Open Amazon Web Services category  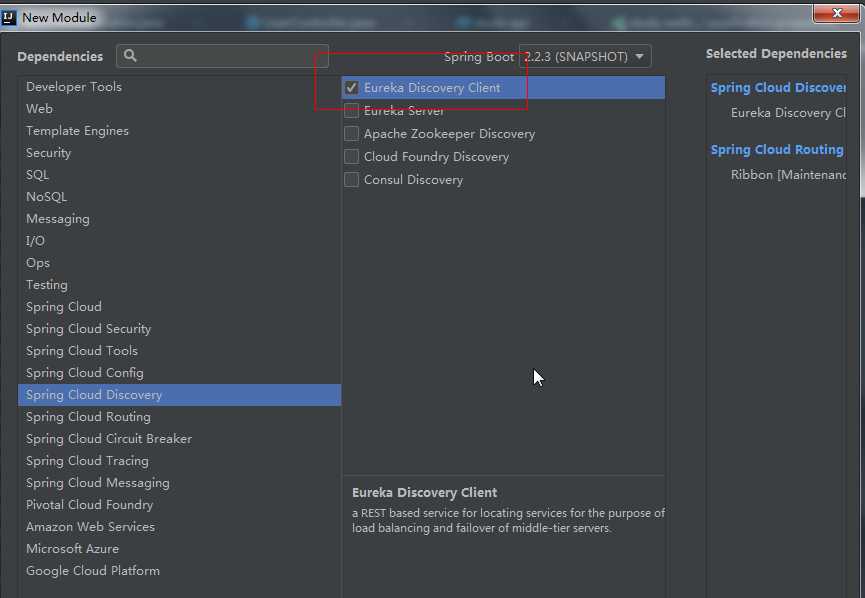tap(179, 527)
